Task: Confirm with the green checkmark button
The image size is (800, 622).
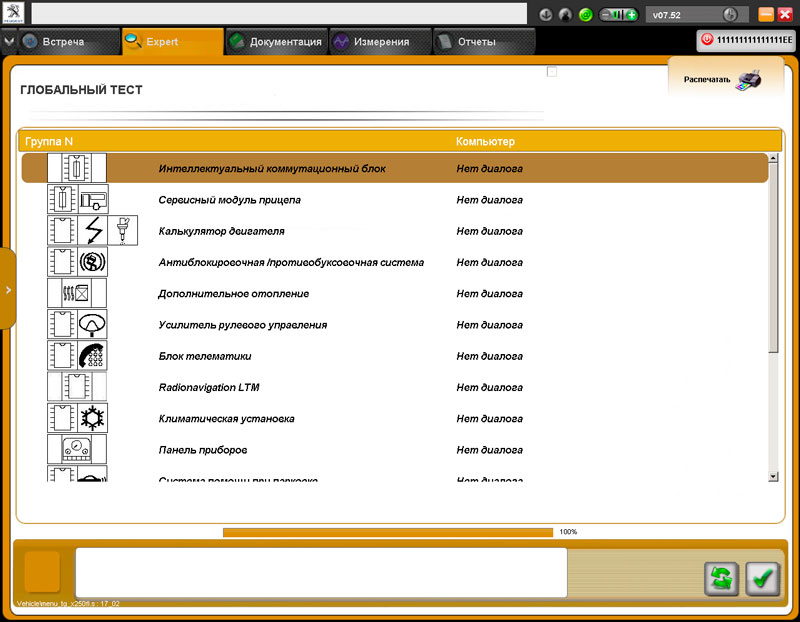Action: click(x=763, y=578)
